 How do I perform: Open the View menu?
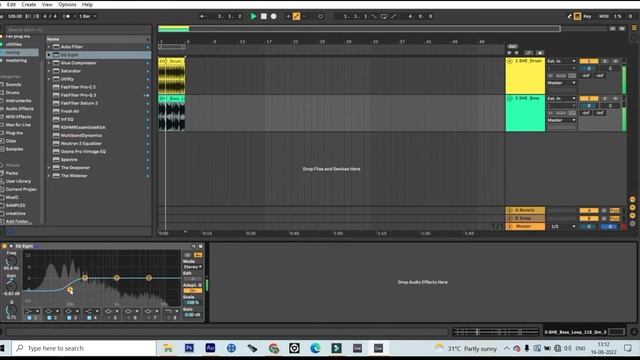point(47,4)
